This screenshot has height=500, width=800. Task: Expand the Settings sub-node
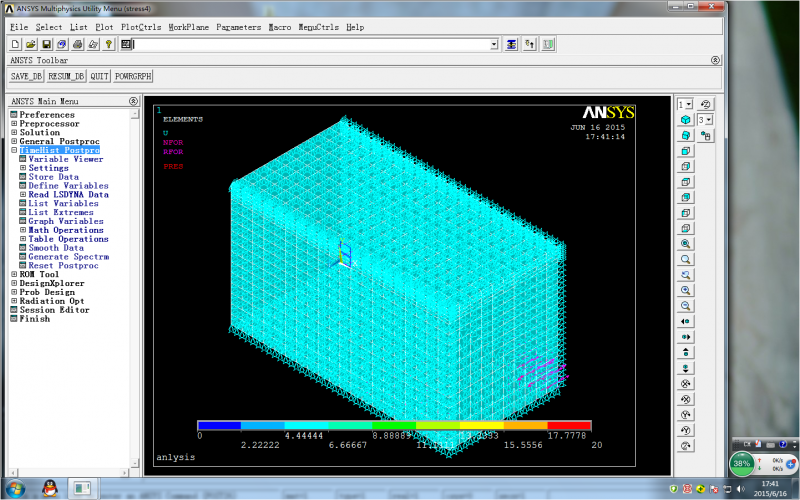click(x=23, y=168)
